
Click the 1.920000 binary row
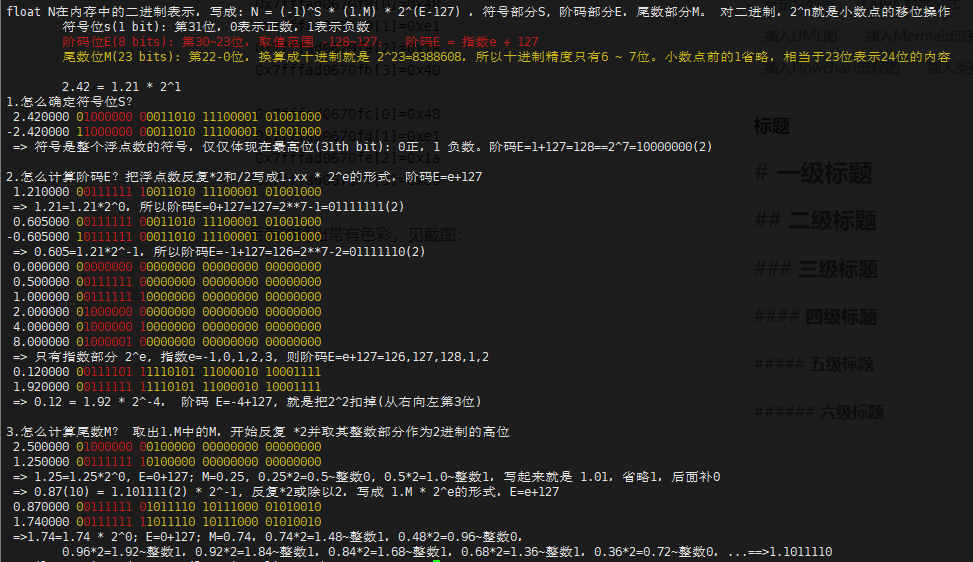pos(167,386)
